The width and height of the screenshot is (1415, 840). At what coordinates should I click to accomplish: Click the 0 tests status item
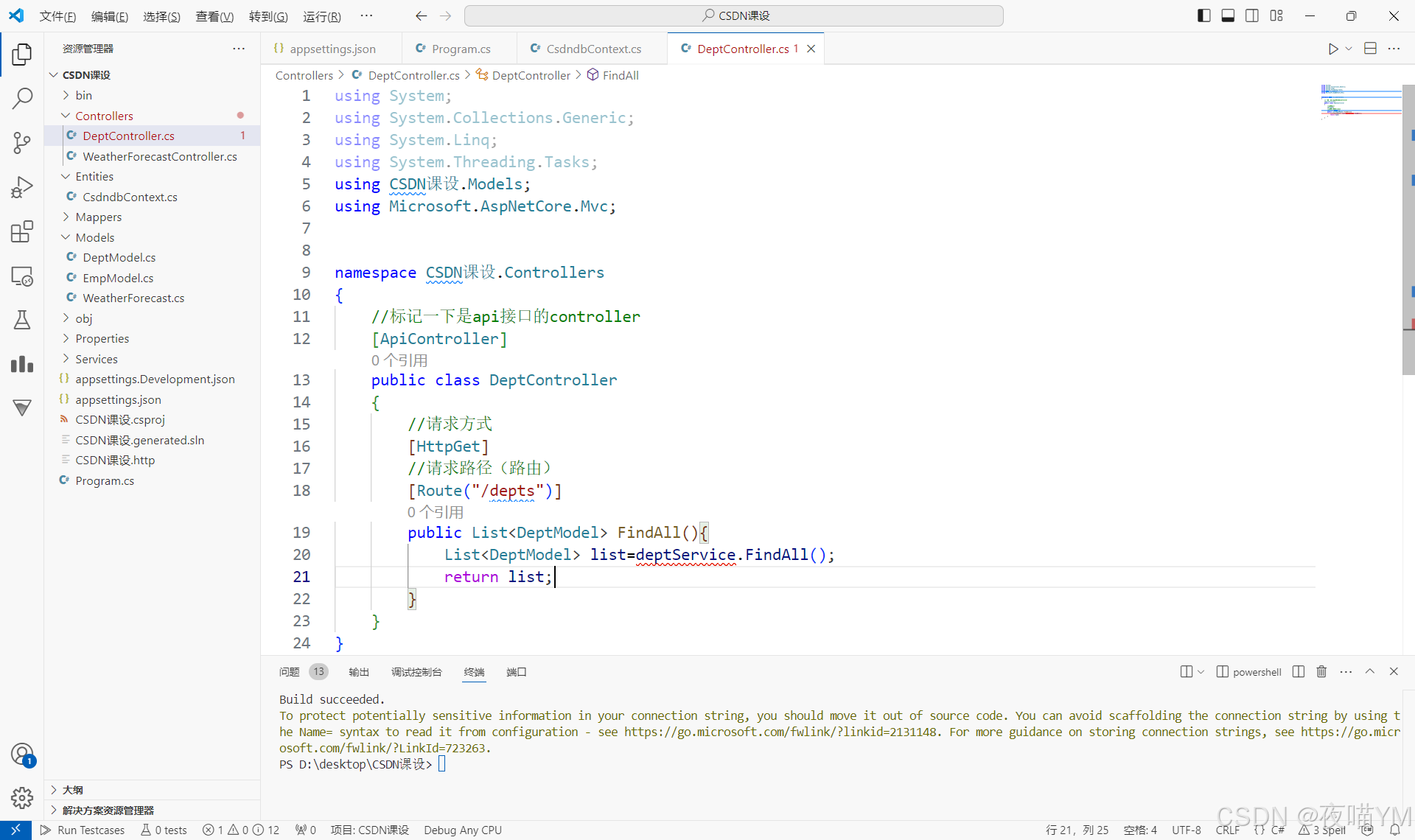tap(164, 830)
